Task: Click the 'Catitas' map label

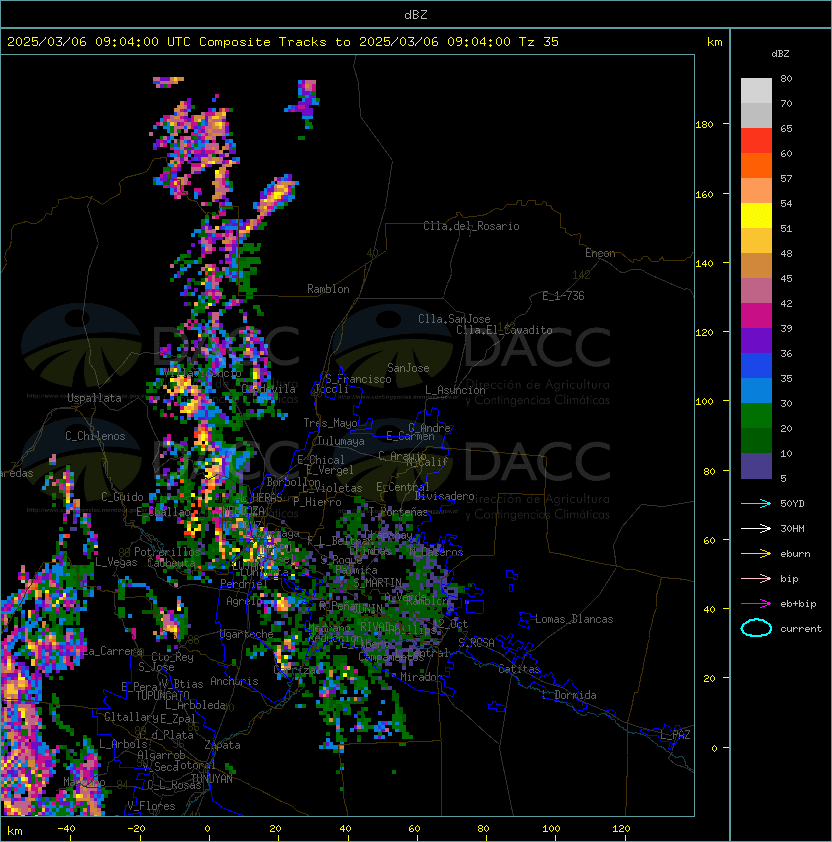Action: click(519, 669)
